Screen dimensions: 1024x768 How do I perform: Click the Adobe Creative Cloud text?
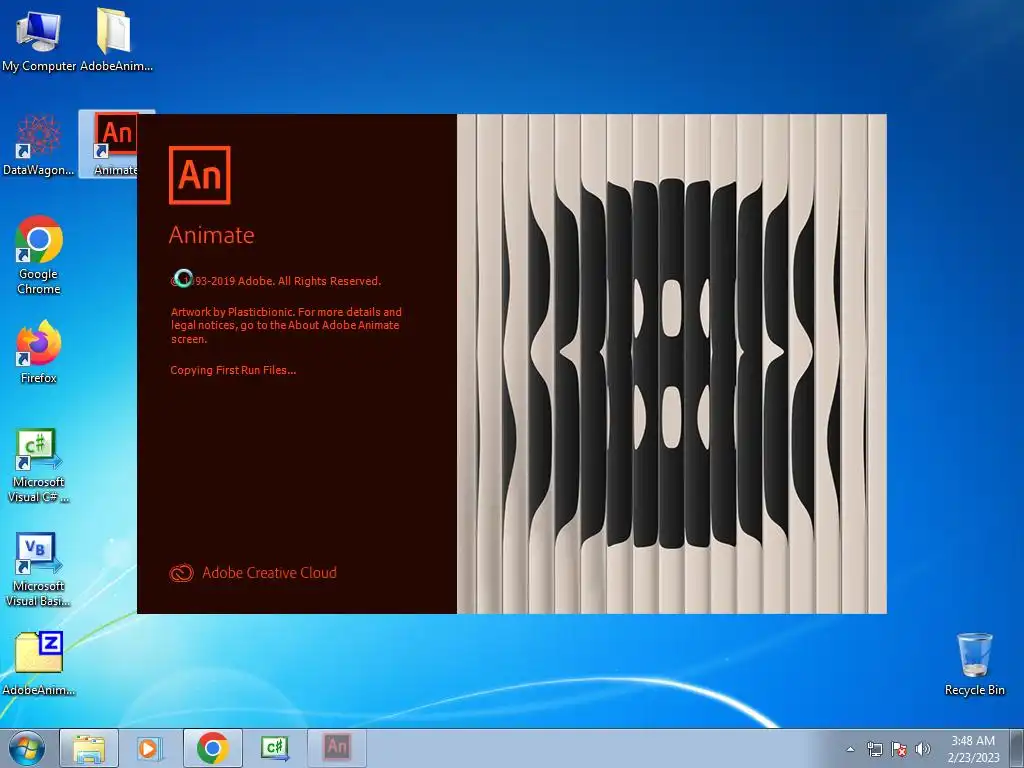[x=269, y=573]
